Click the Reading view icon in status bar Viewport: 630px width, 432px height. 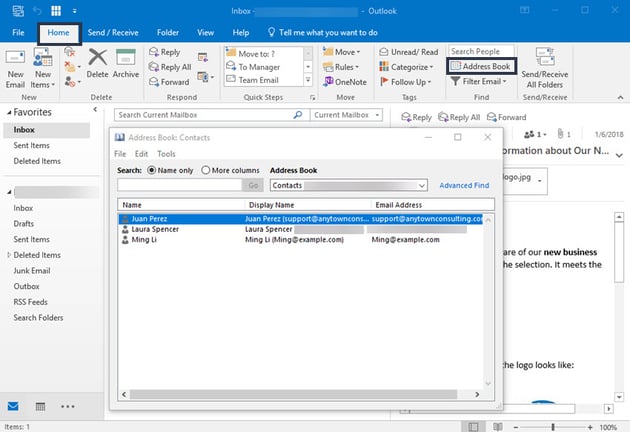click(x=498, y=427)
